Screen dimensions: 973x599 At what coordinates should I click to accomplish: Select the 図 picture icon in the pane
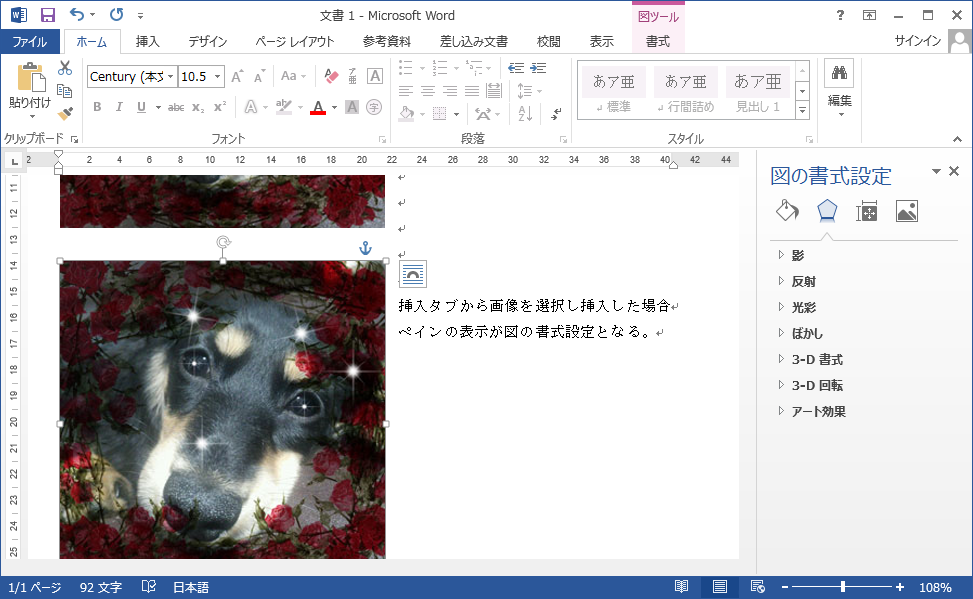coord(906,211)
